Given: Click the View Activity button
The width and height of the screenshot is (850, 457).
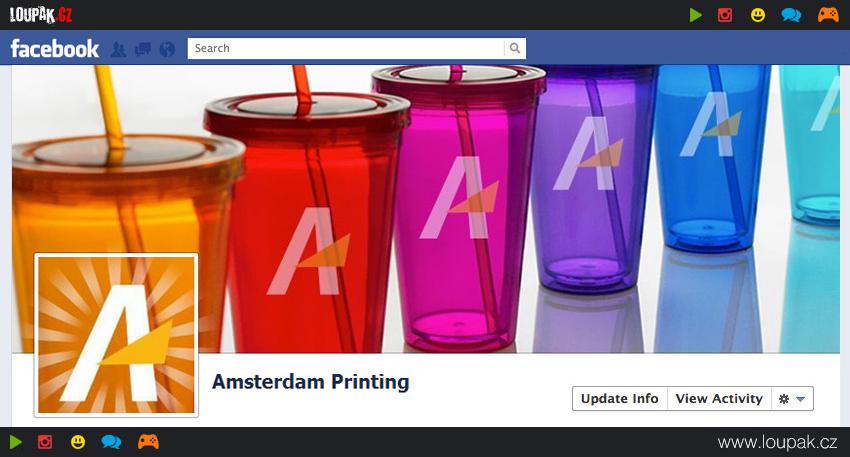Looking at the screenshot, I should [719, 398].
